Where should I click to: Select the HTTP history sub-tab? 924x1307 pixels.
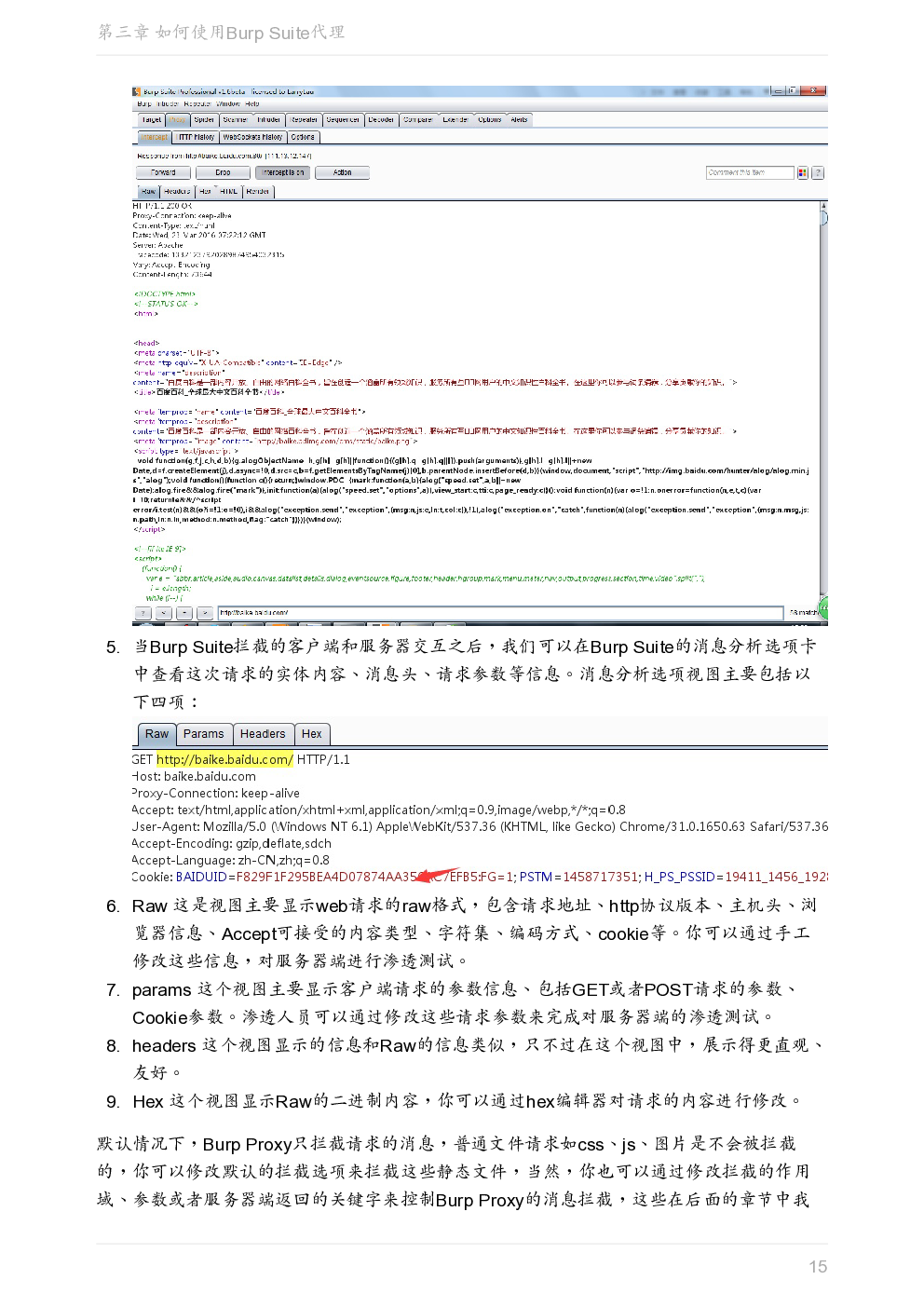[197, 137]
